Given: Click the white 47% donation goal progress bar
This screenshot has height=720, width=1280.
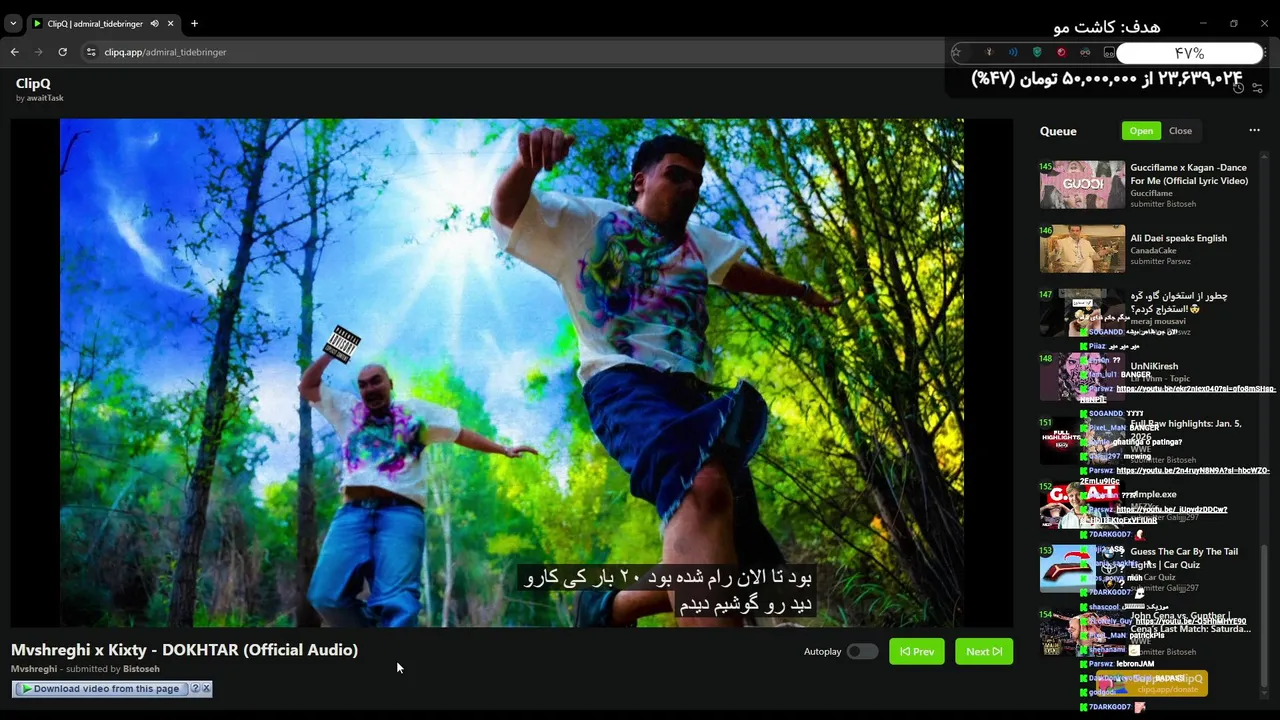Looking at the screenshot, I should [x=1189, y=53].
